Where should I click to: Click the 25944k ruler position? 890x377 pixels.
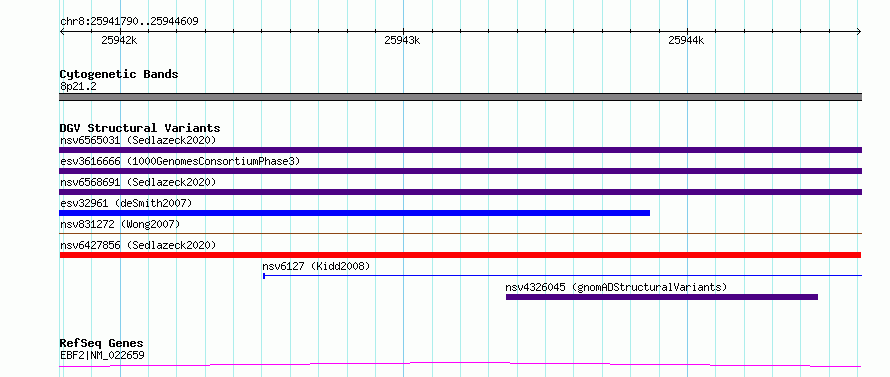[686, 40]
